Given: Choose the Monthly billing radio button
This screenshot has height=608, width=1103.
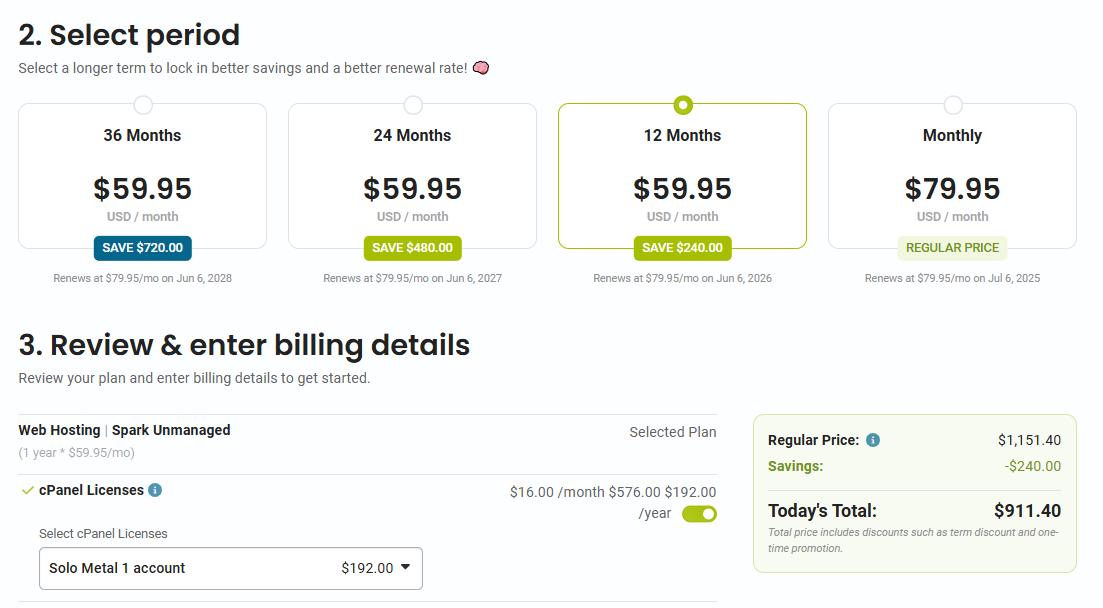Looking at the screenshot, I should pos(953,105).
